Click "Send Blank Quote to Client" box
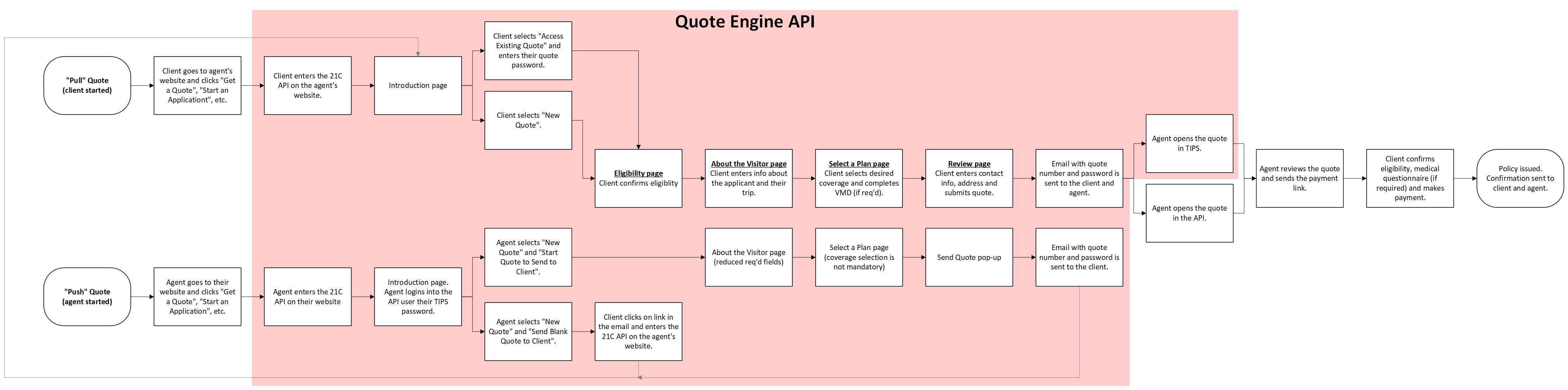The image size is (1568, 390). 528,331
